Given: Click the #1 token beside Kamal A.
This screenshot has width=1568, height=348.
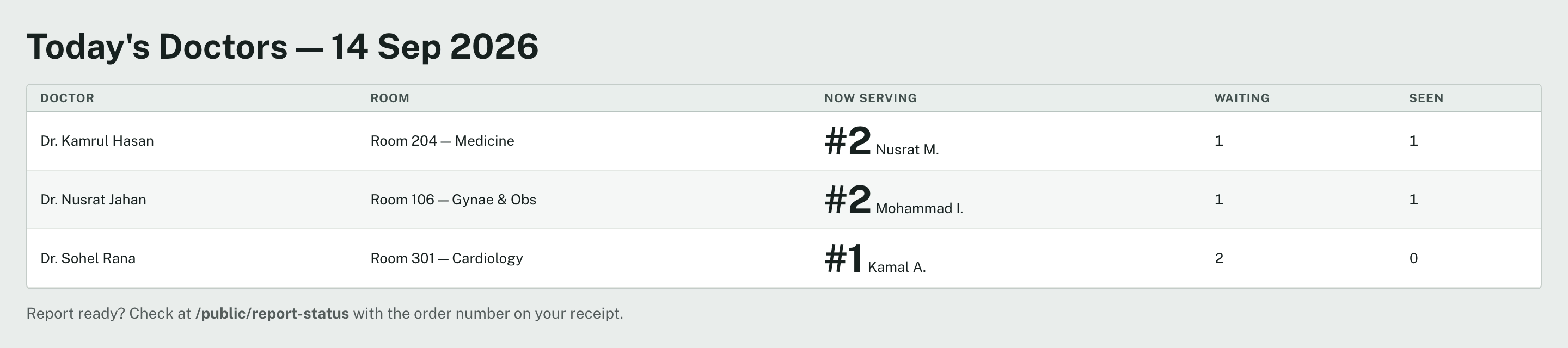Looking at the screenshot, I should (x=843, y=259).
